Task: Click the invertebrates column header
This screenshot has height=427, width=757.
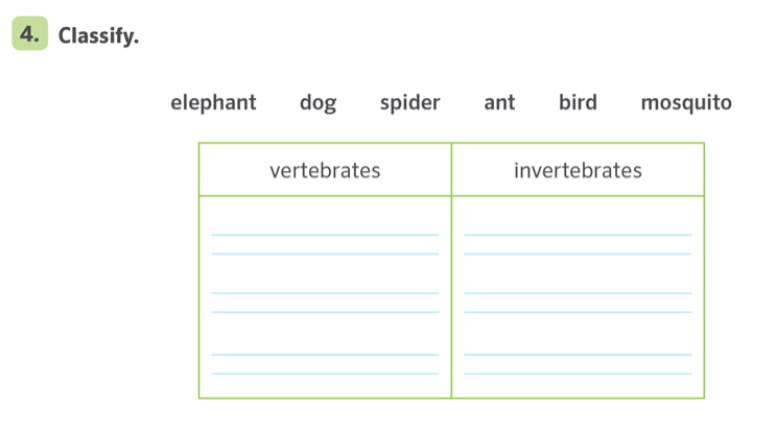Action: pyautogui.click(x=578, y=171)
